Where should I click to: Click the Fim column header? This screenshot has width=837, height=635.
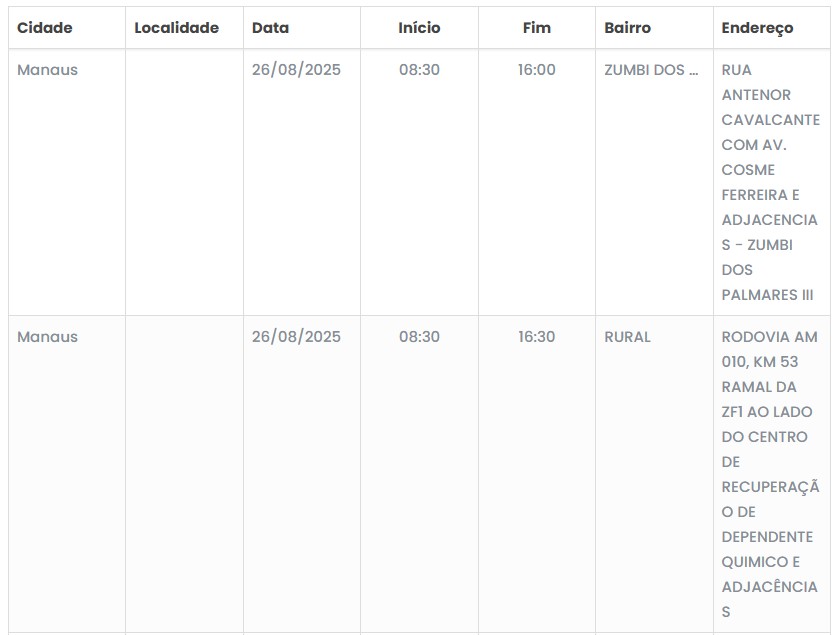click(536, 28)
